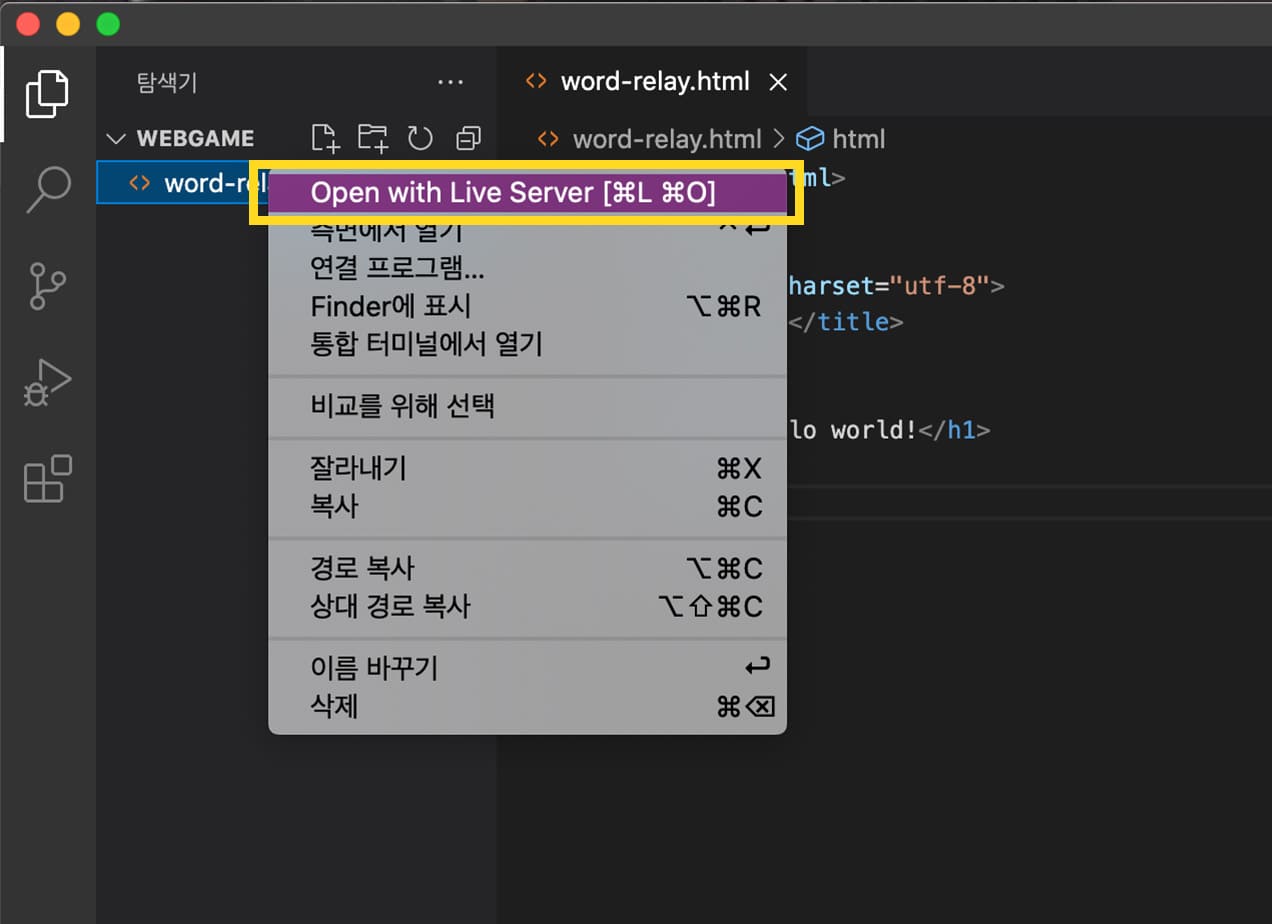Collapse the WEBGAME folder chevron
Viewport: 1272px width, 924px height.
click(116, 138)
